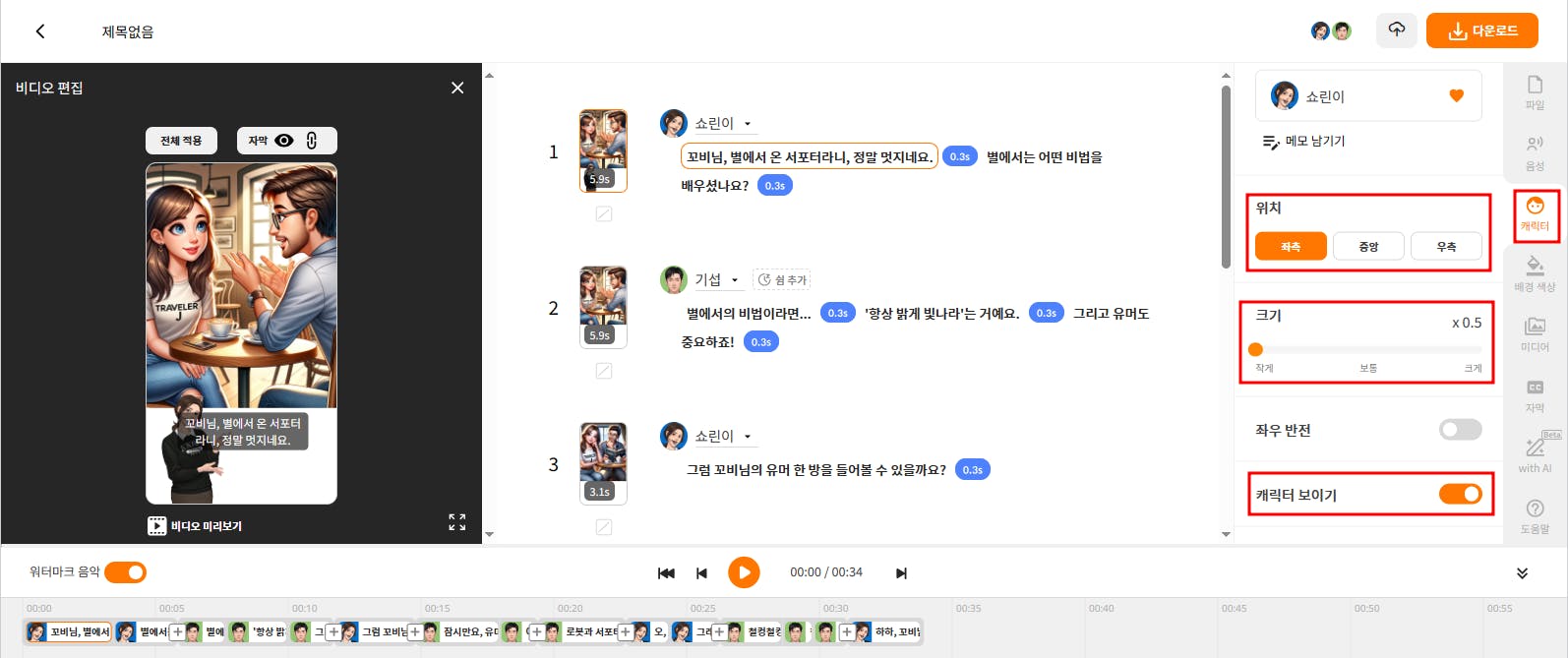Viewport: 1568px width, 658px height.
Task: Click the 전체 적용 apply-all button
Action: click(x=181, y=141)
